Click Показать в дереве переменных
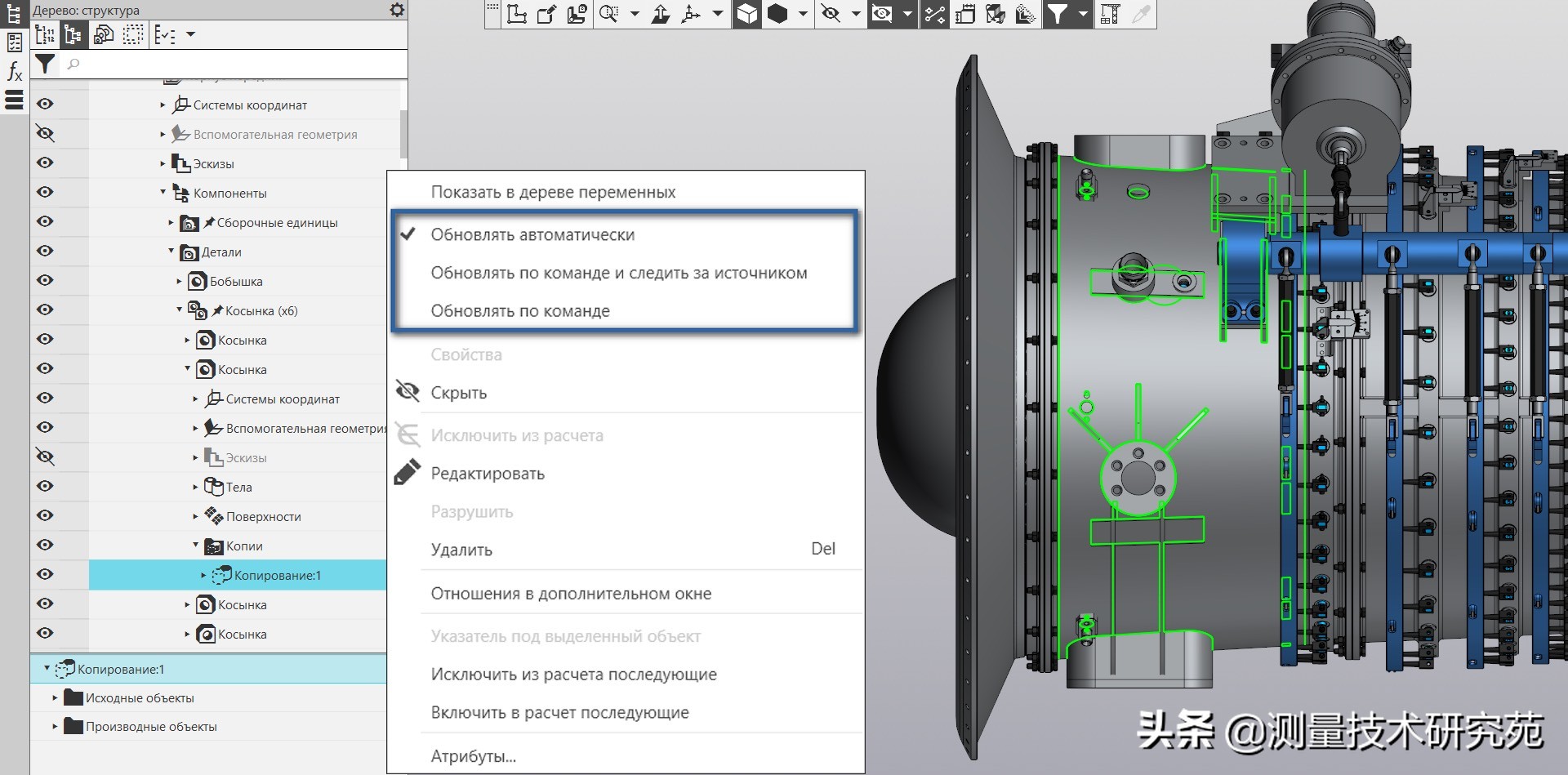 [x=553, y=191]
